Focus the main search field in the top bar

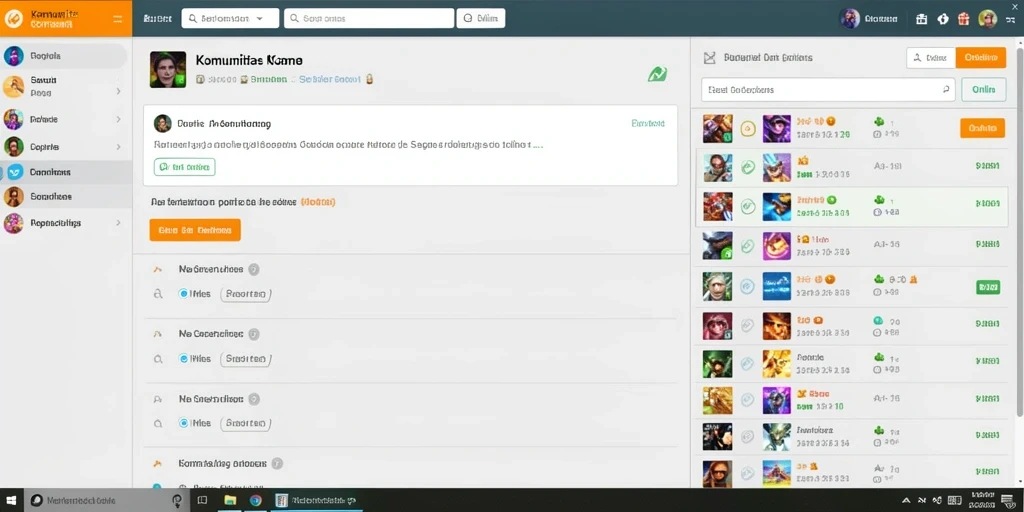coord(369,18)
